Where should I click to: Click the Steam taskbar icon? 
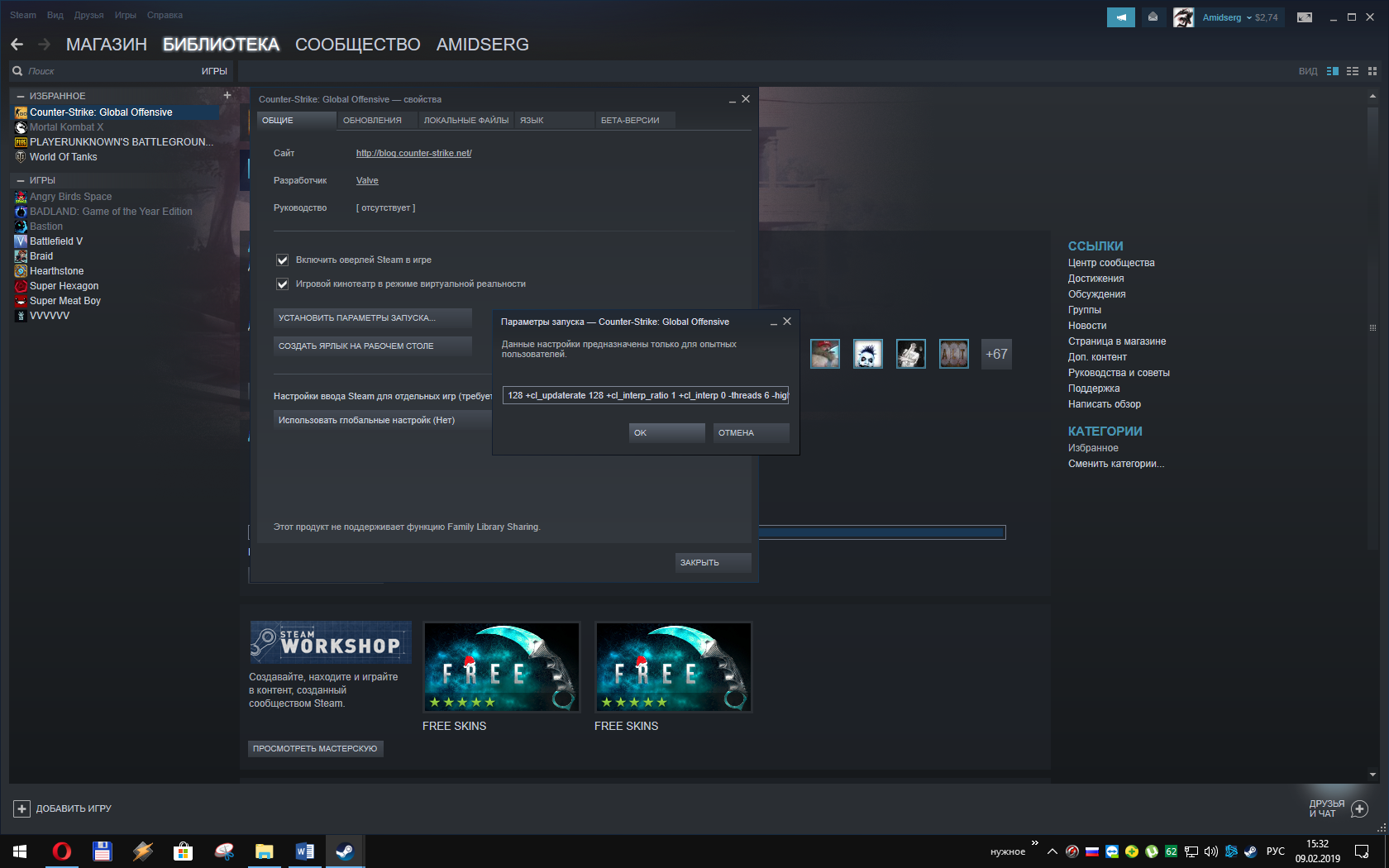[x=345, y=851]
